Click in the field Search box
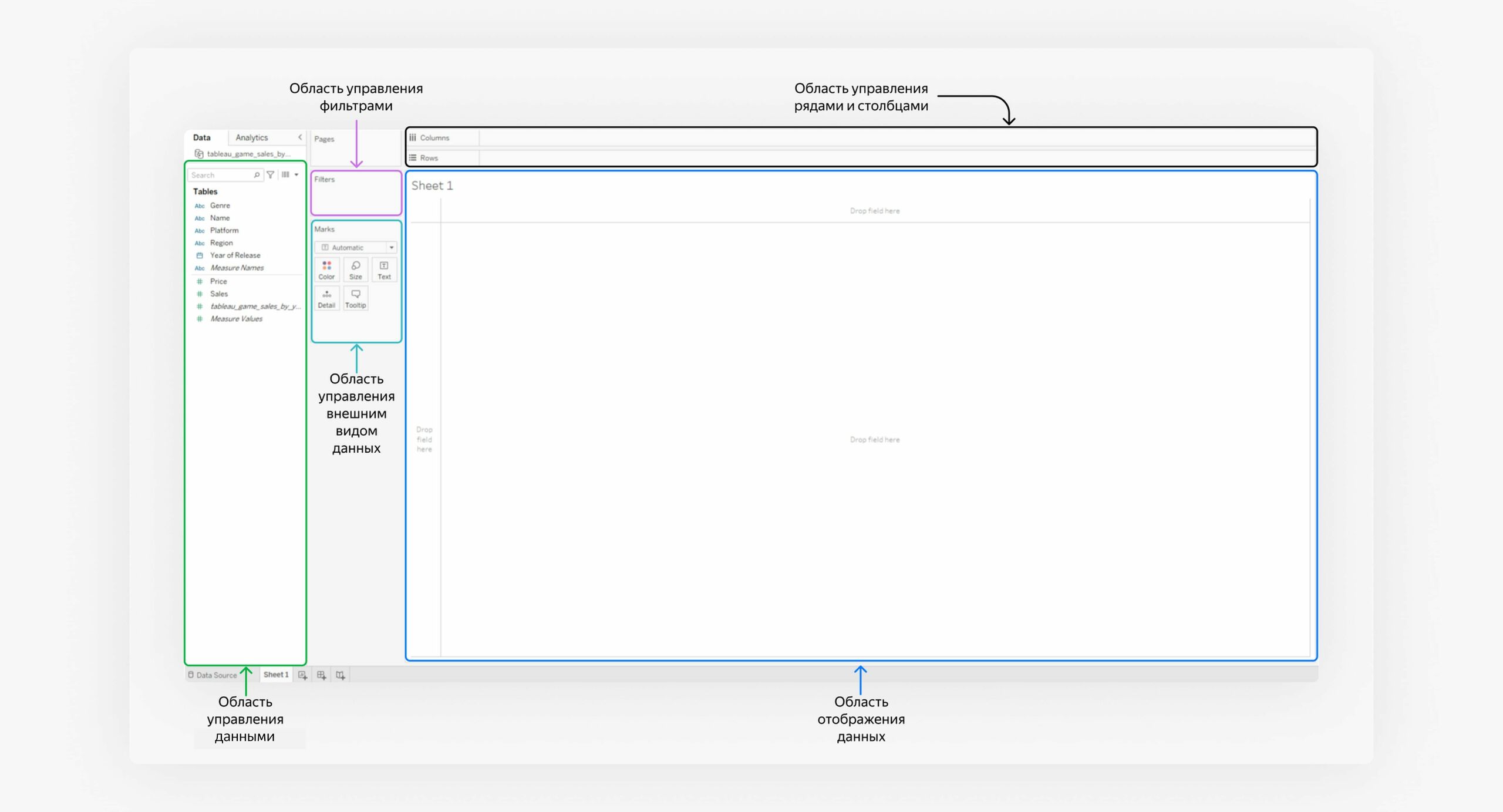 point(221,175)
